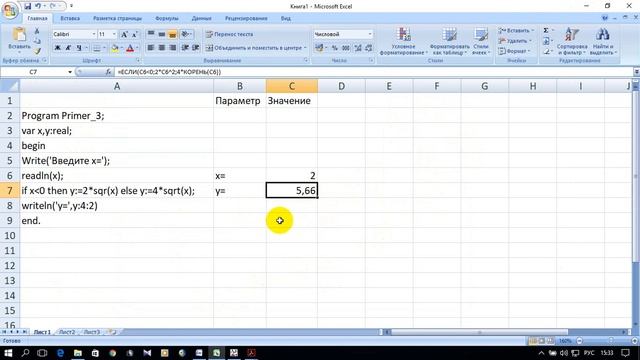Open Стили ячеек gallery

pyautogui.click(x=480, y=41)
